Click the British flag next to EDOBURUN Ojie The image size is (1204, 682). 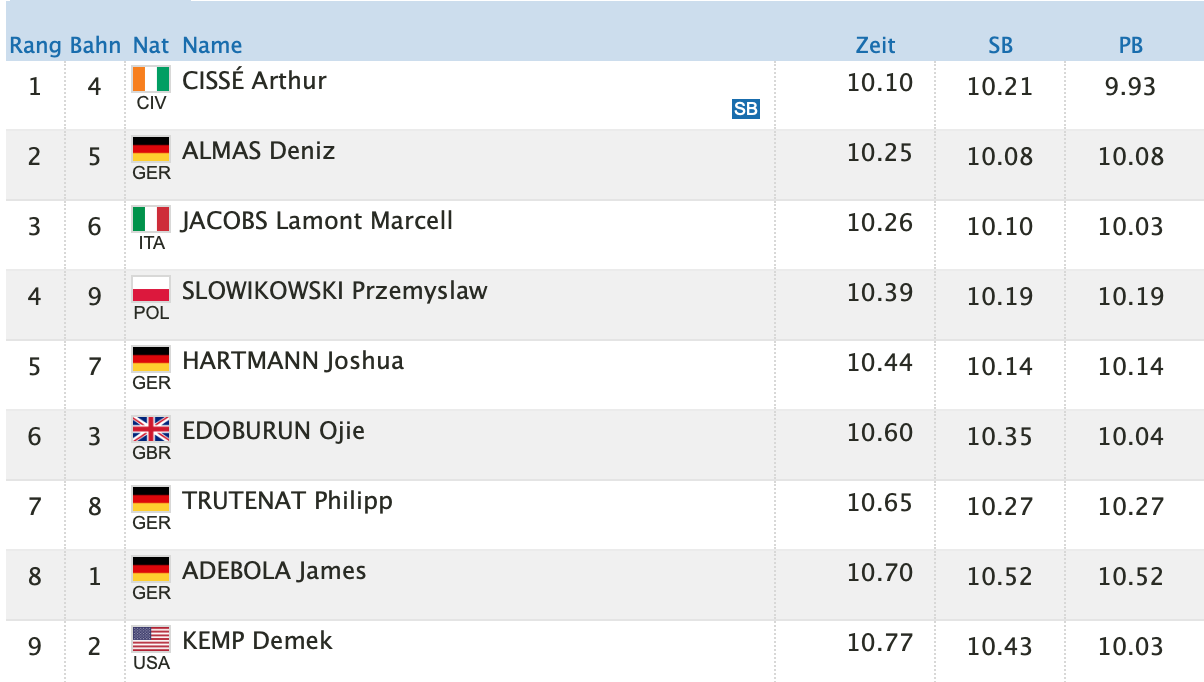[151, 429]
